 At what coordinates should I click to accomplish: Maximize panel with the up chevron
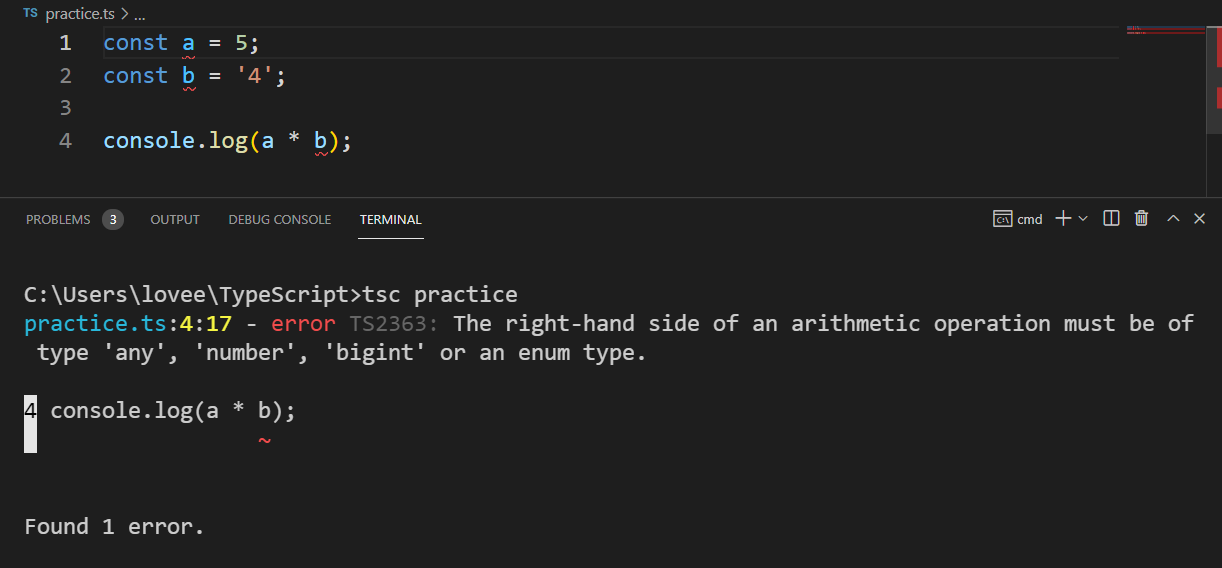1174,218
